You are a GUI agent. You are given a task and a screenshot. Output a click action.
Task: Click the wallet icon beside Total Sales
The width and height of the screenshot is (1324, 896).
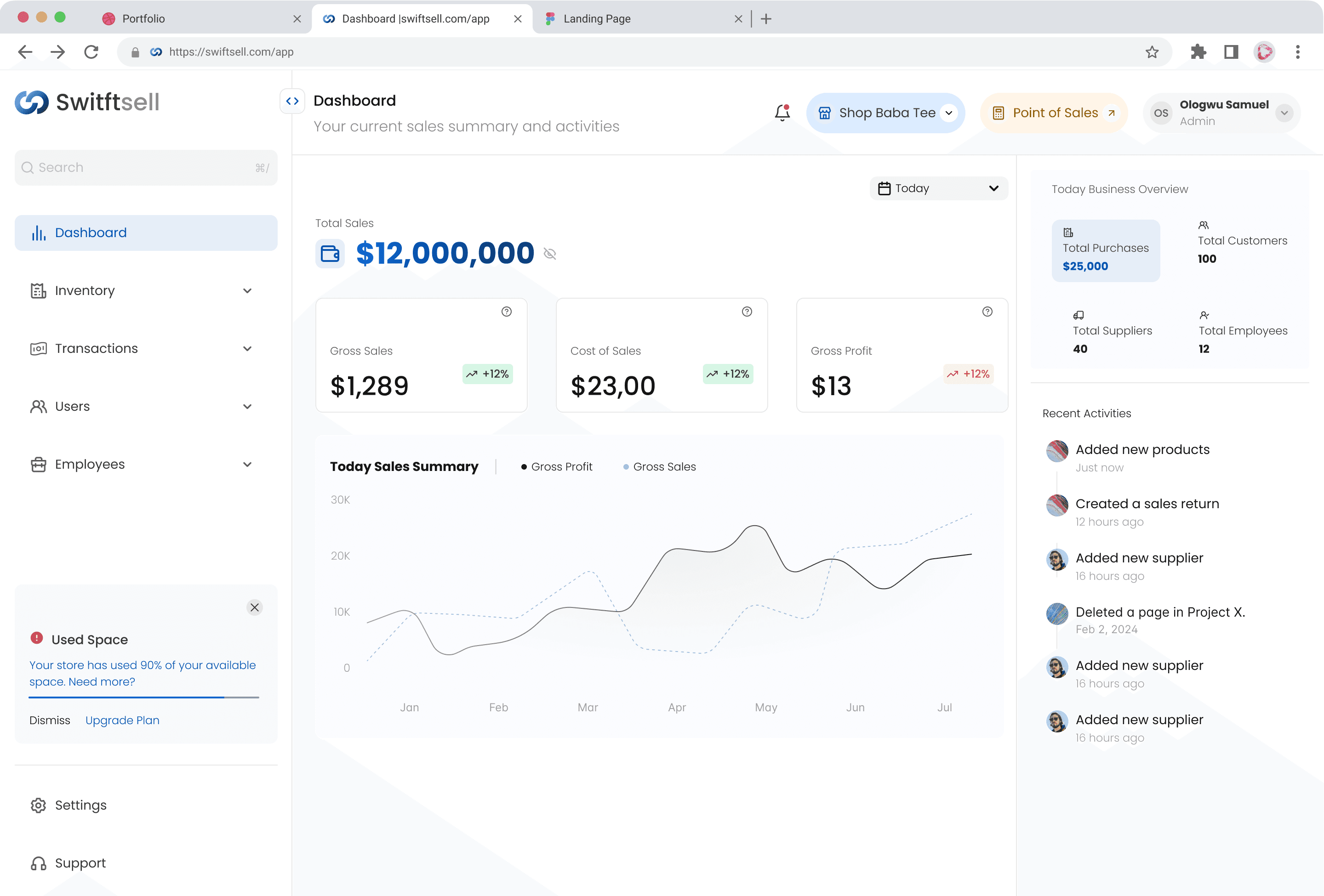pyautogui.click(x=330, y=253)
